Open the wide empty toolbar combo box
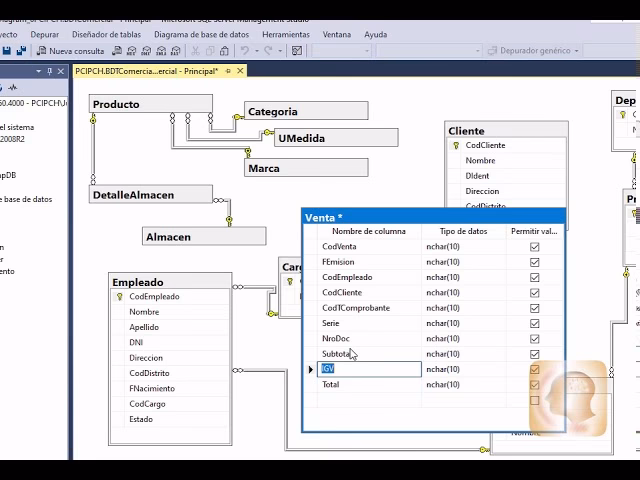 pyautogui.click(x=429, y=51)
